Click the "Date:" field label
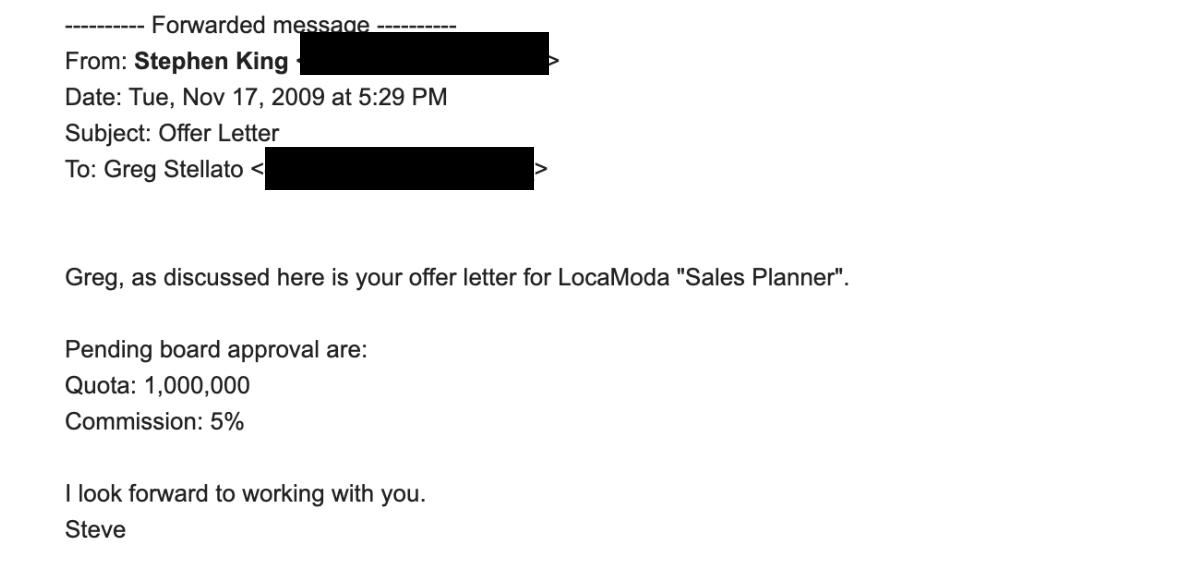The height and width of the screenshot is (570, 1196). [x=93, y=97]
